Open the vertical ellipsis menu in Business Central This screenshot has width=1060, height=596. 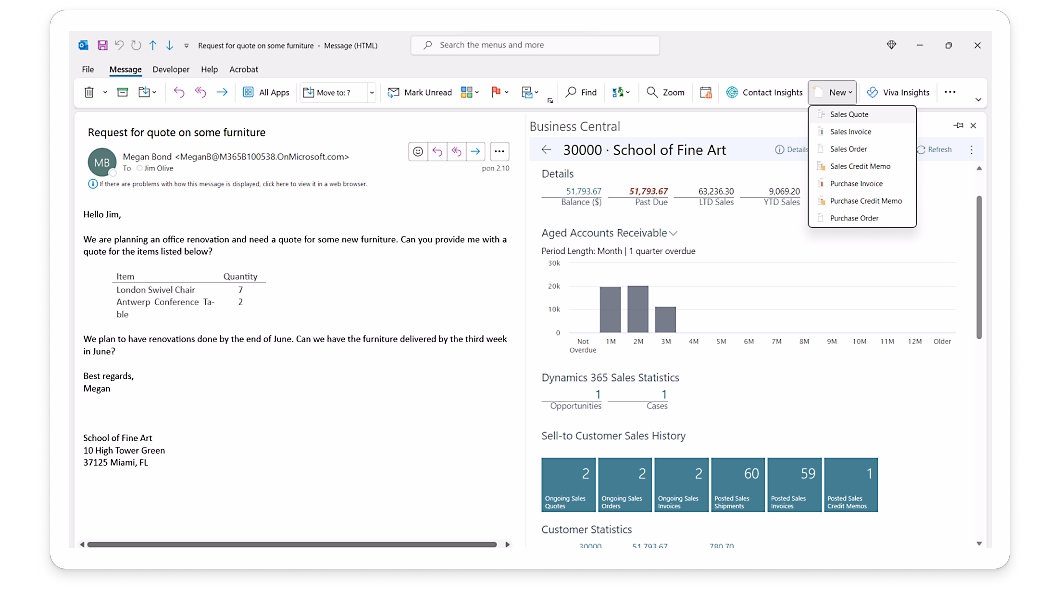pos(971,149)
